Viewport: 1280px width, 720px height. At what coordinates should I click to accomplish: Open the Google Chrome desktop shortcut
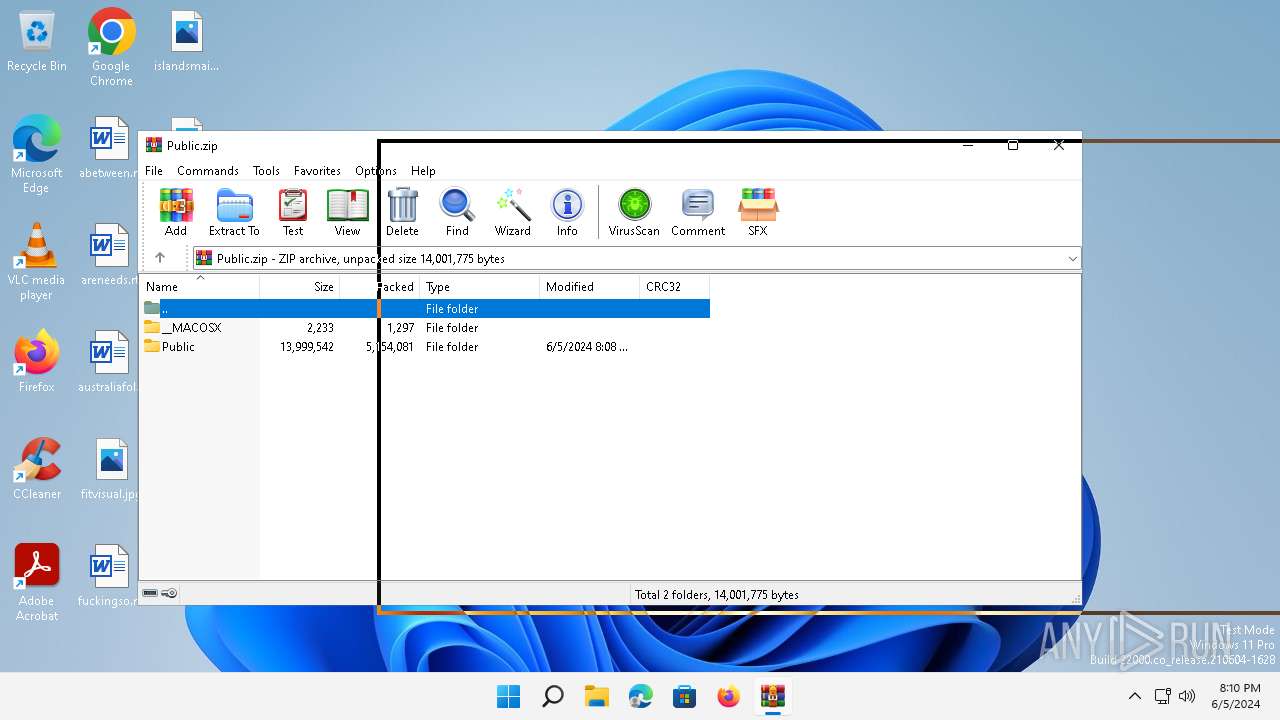click(x=111, y=46)
